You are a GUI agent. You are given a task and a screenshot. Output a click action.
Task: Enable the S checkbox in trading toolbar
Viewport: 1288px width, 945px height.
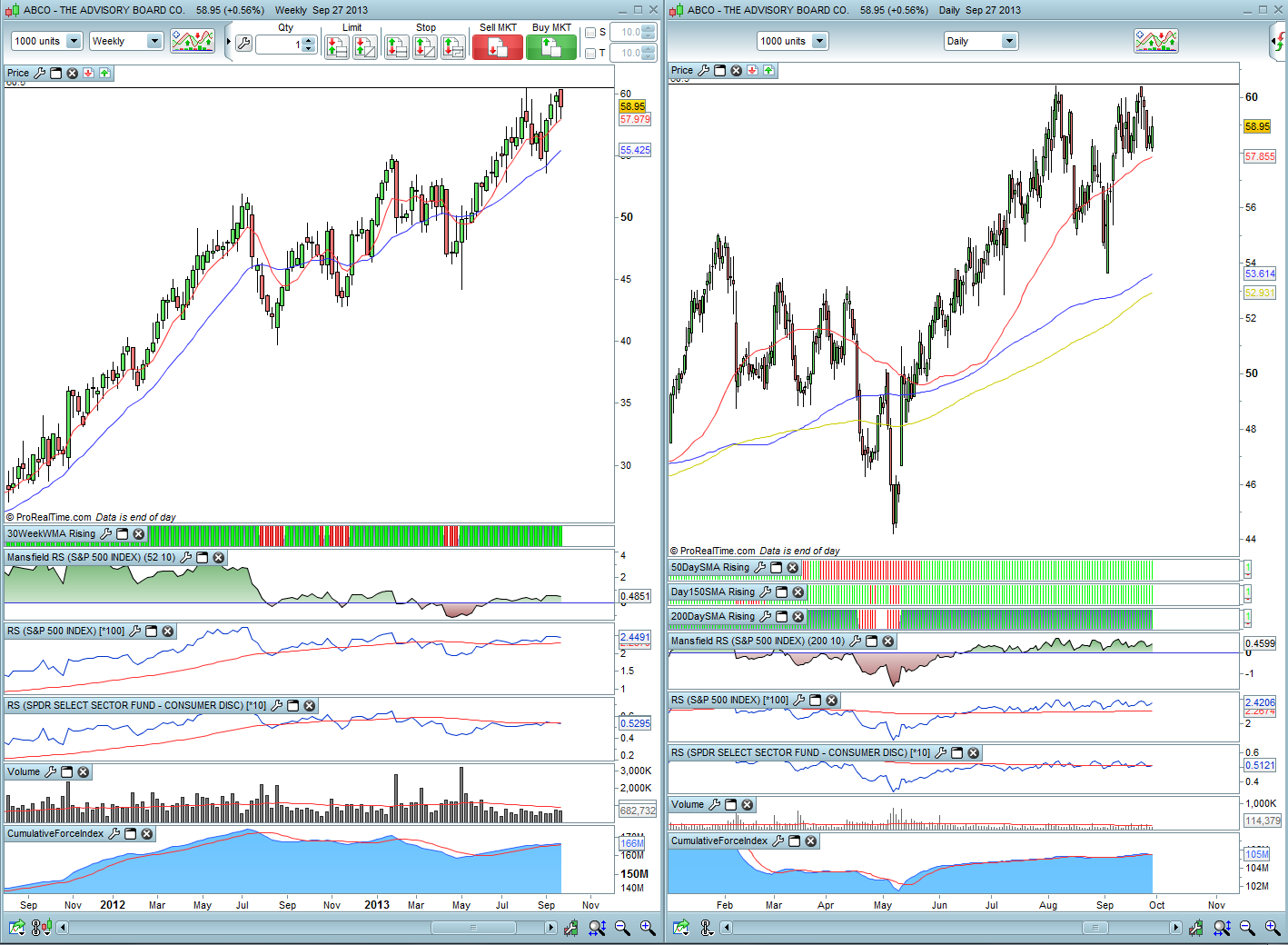coord(590,33)
